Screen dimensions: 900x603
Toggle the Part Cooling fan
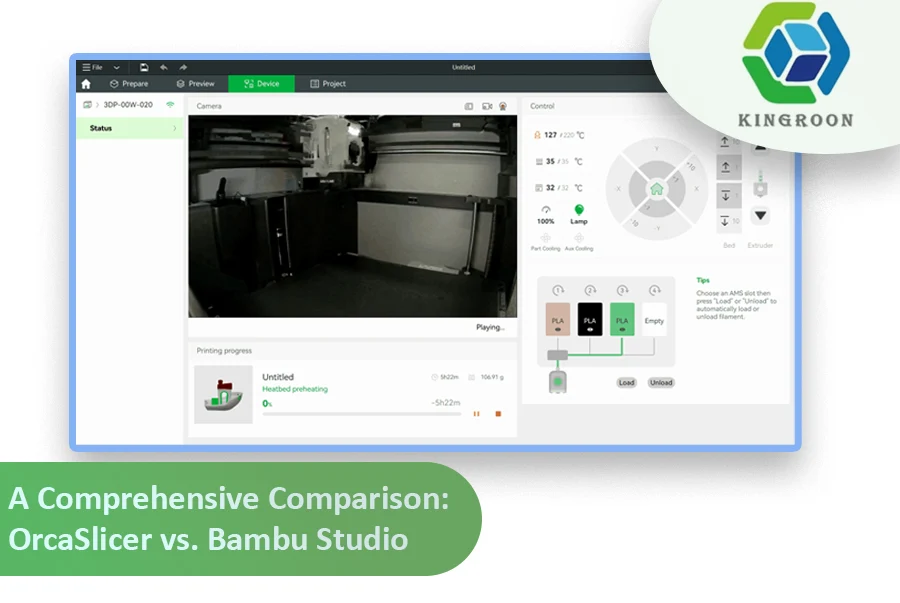point(545,242)
